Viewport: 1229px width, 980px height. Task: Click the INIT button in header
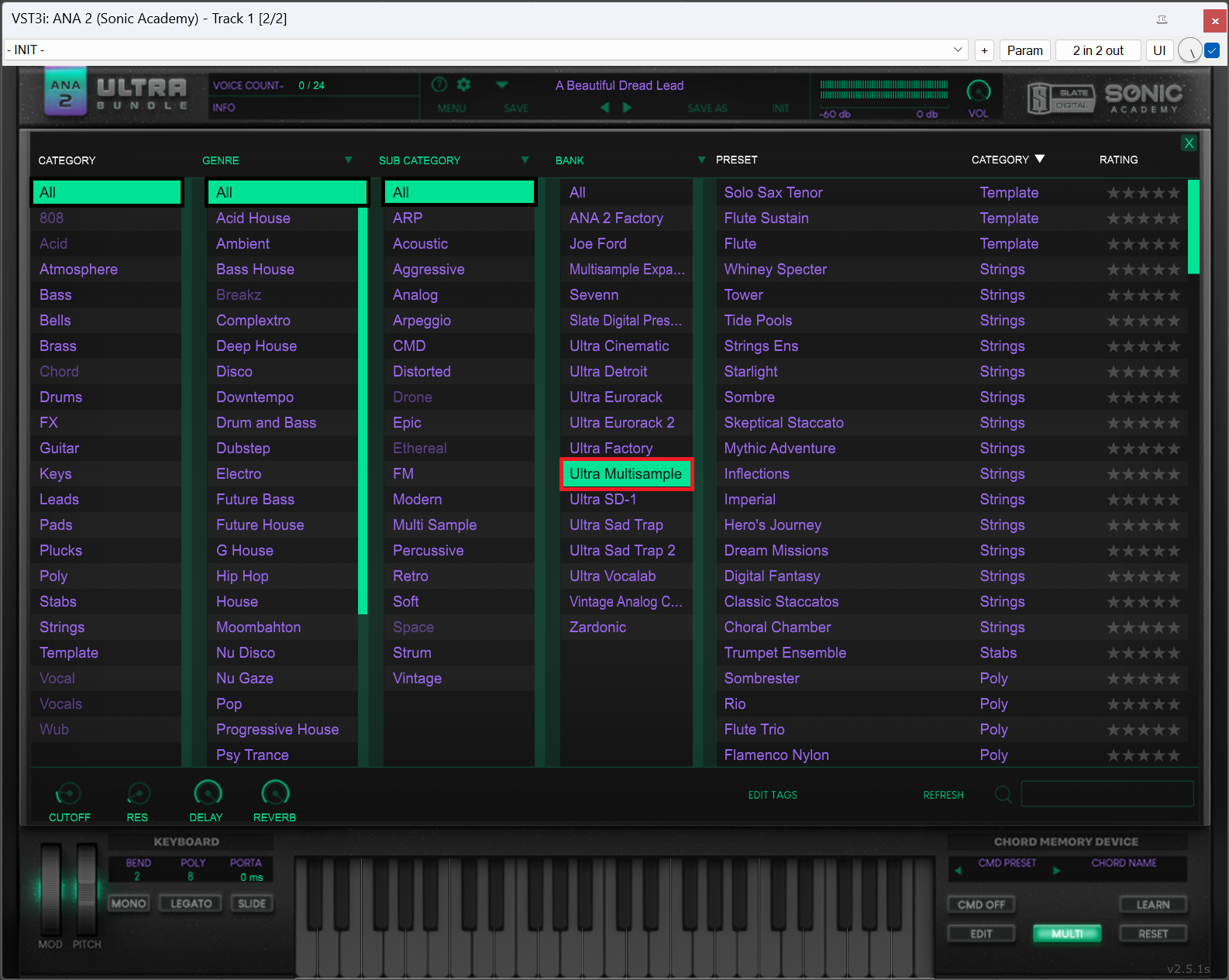pos(780,108)
